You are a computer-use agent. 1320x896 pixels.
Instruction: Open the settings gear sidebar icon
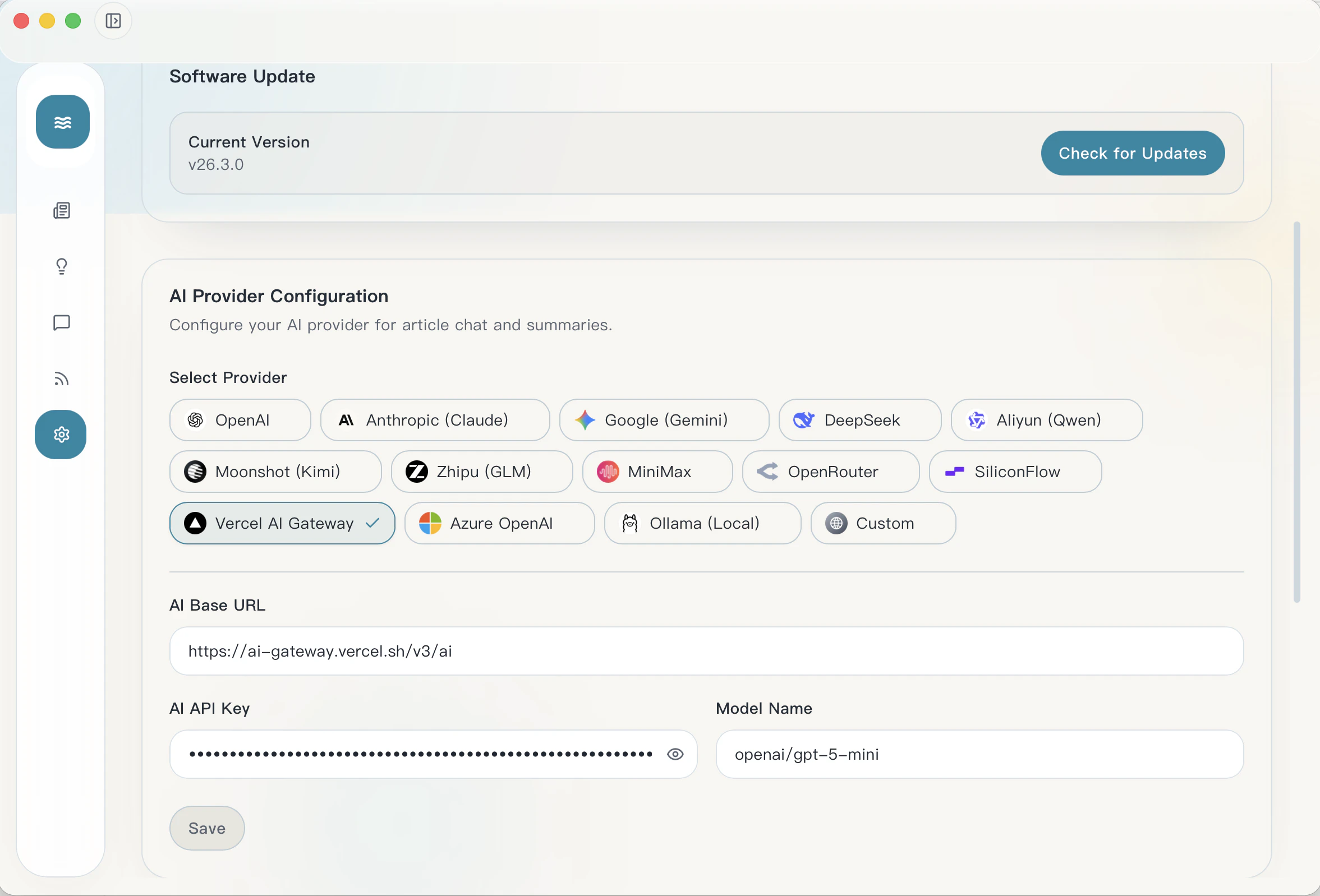pos(61,435)
